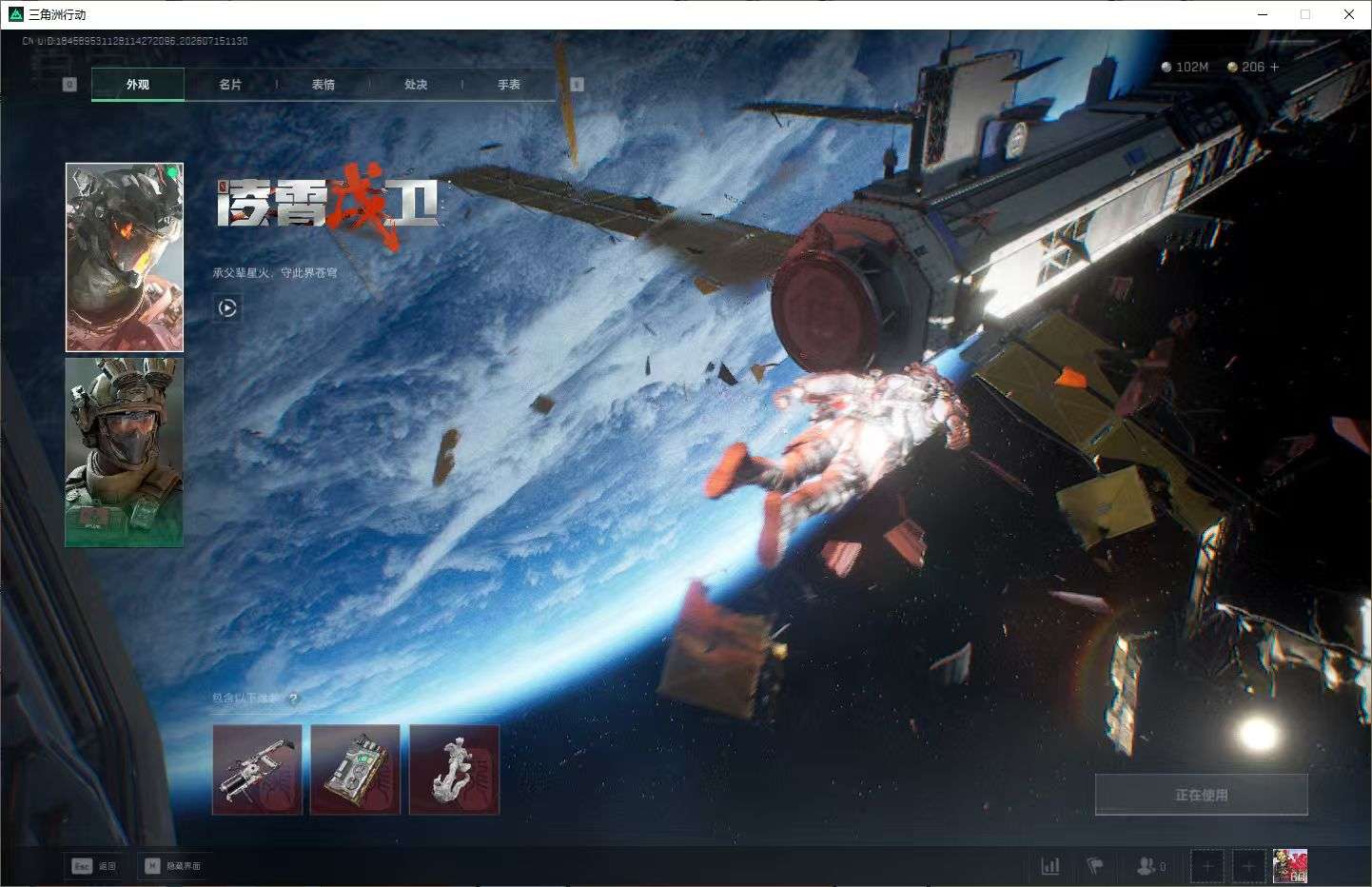Click the flag icon in bottom bar

tap(1095, 866)
